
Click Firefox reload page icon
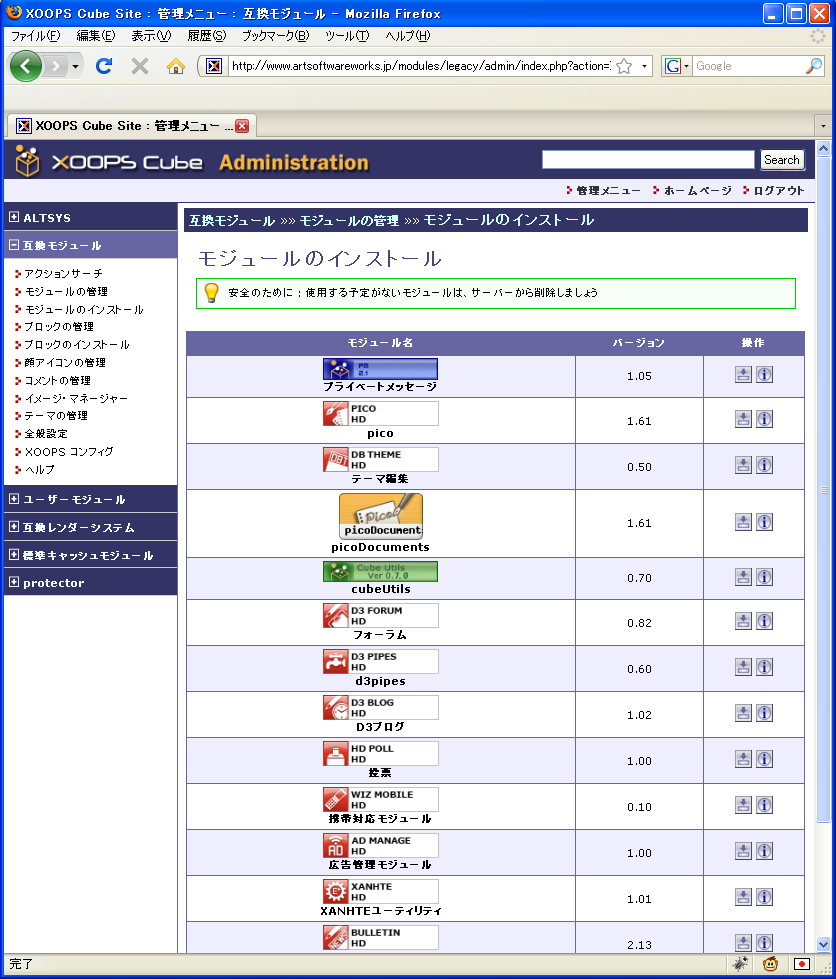point(103,66)
